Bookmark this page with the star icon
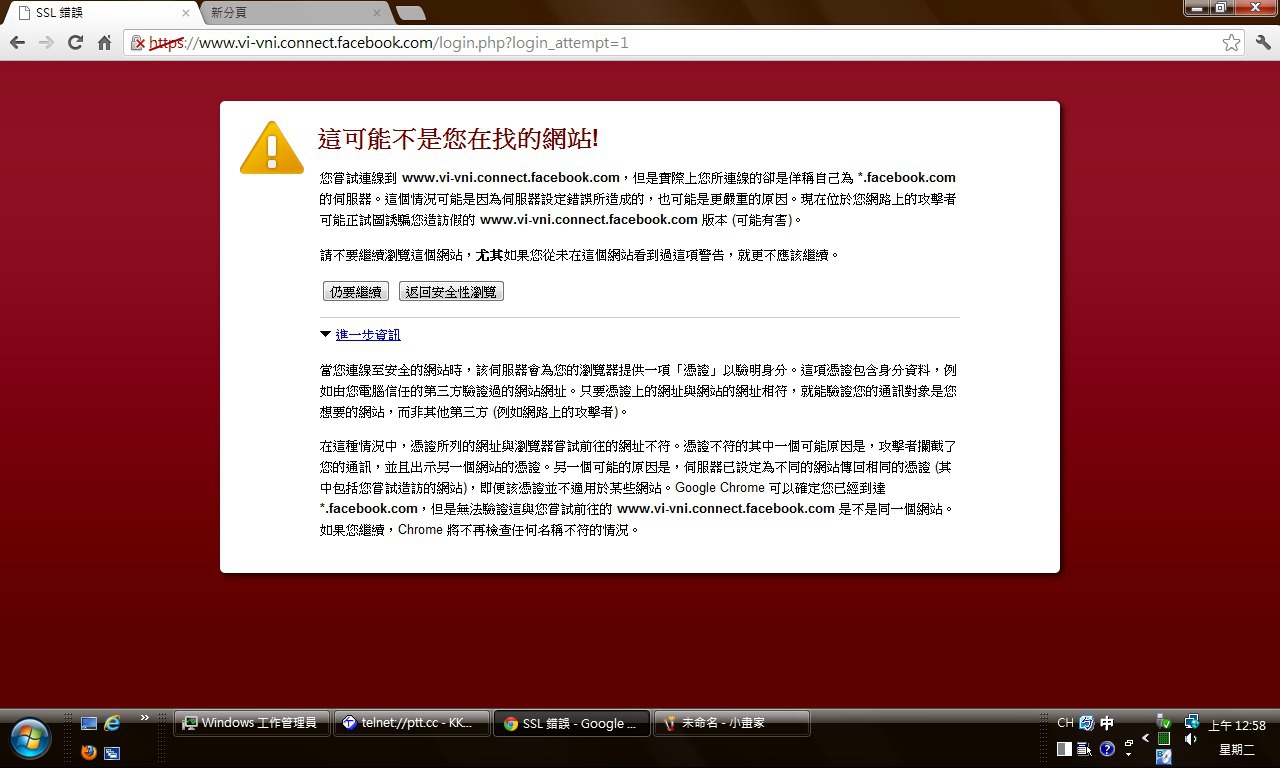Image resolution: width=1280 pixels, height=768 pixels. pos(1231,43)
